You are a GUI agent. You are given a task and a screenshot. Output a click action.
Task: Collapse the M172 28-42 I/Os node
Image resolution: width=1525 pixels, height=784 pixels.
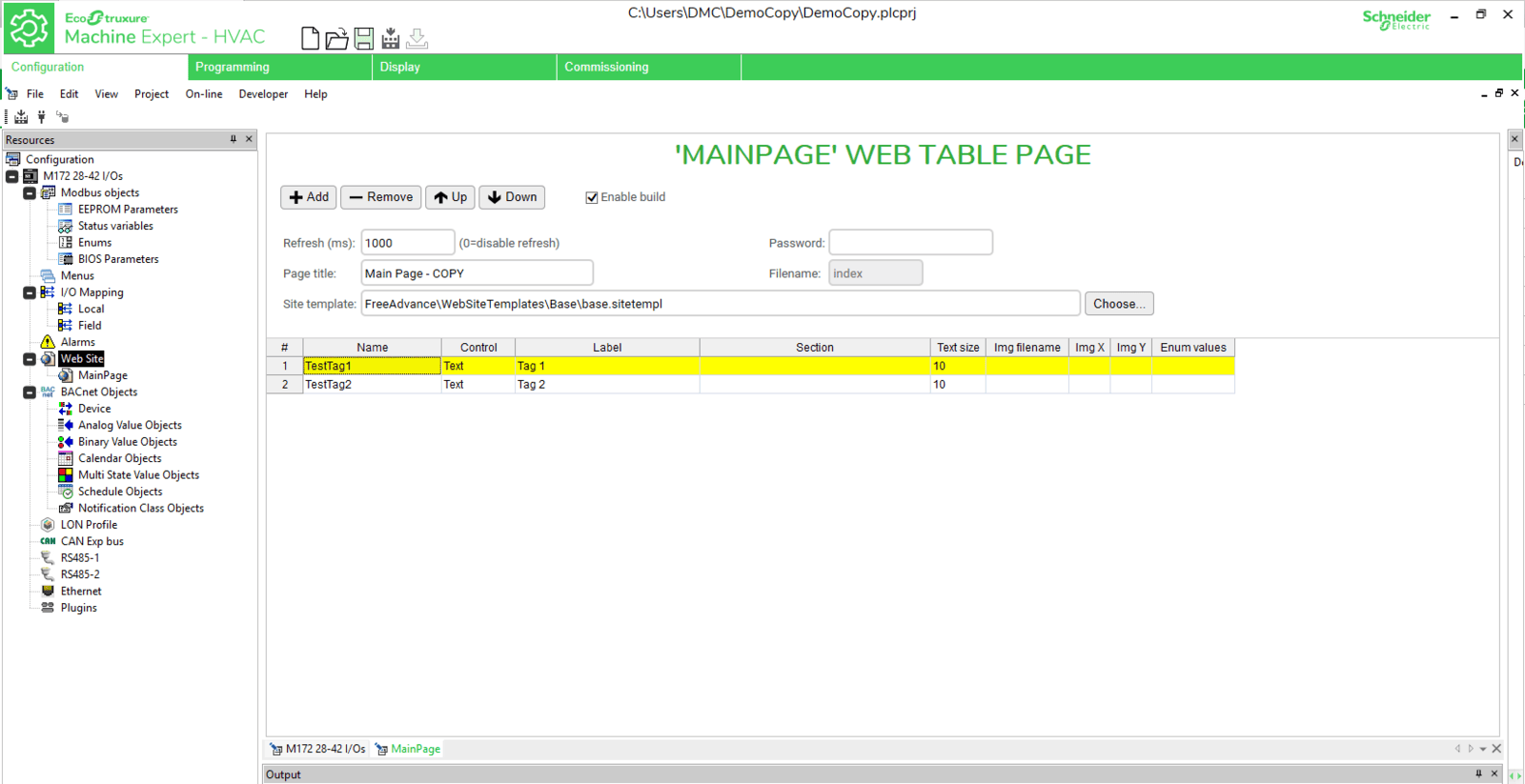coord(12,176)
